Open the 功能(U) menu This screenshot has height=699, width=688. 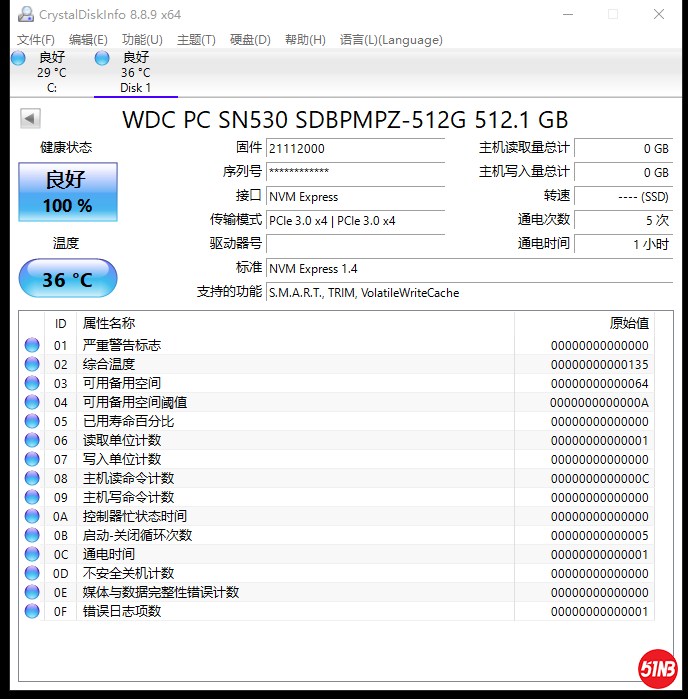click(142, 40)
